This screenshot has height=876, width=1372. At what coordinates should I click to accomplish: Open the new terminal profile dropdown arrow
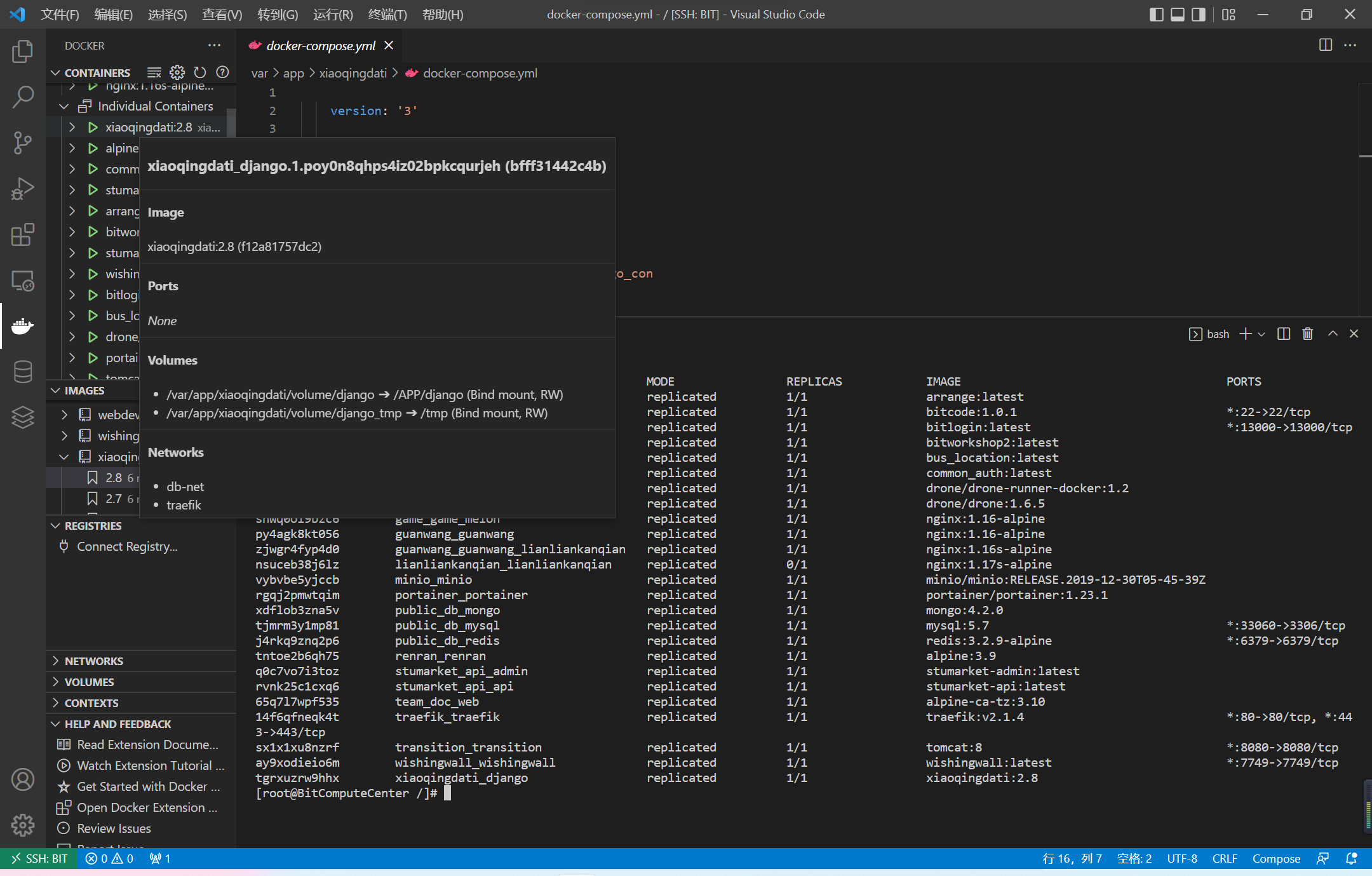[1261, 334]
